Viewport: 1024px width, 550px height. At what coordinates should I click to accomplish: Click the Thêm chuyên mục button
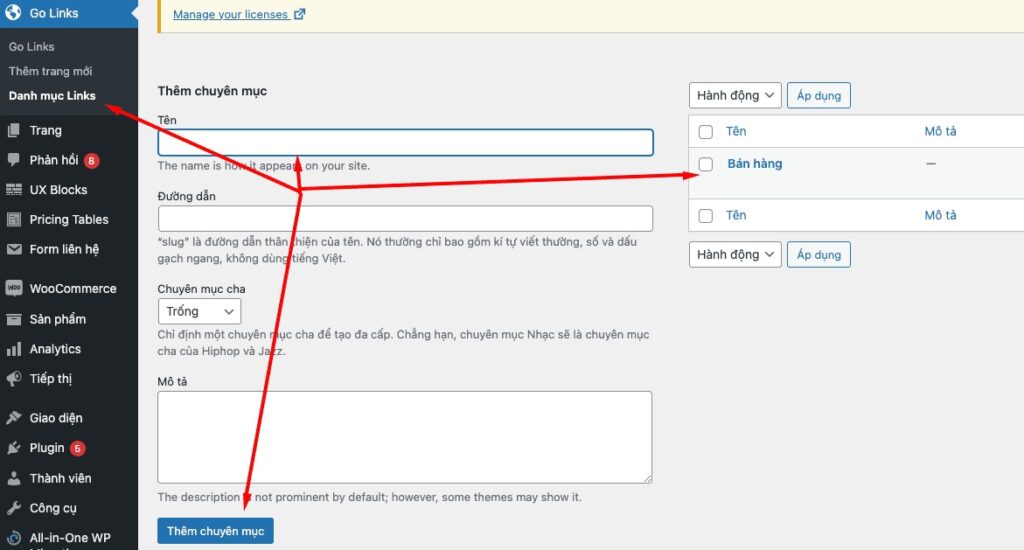[215, 531]
